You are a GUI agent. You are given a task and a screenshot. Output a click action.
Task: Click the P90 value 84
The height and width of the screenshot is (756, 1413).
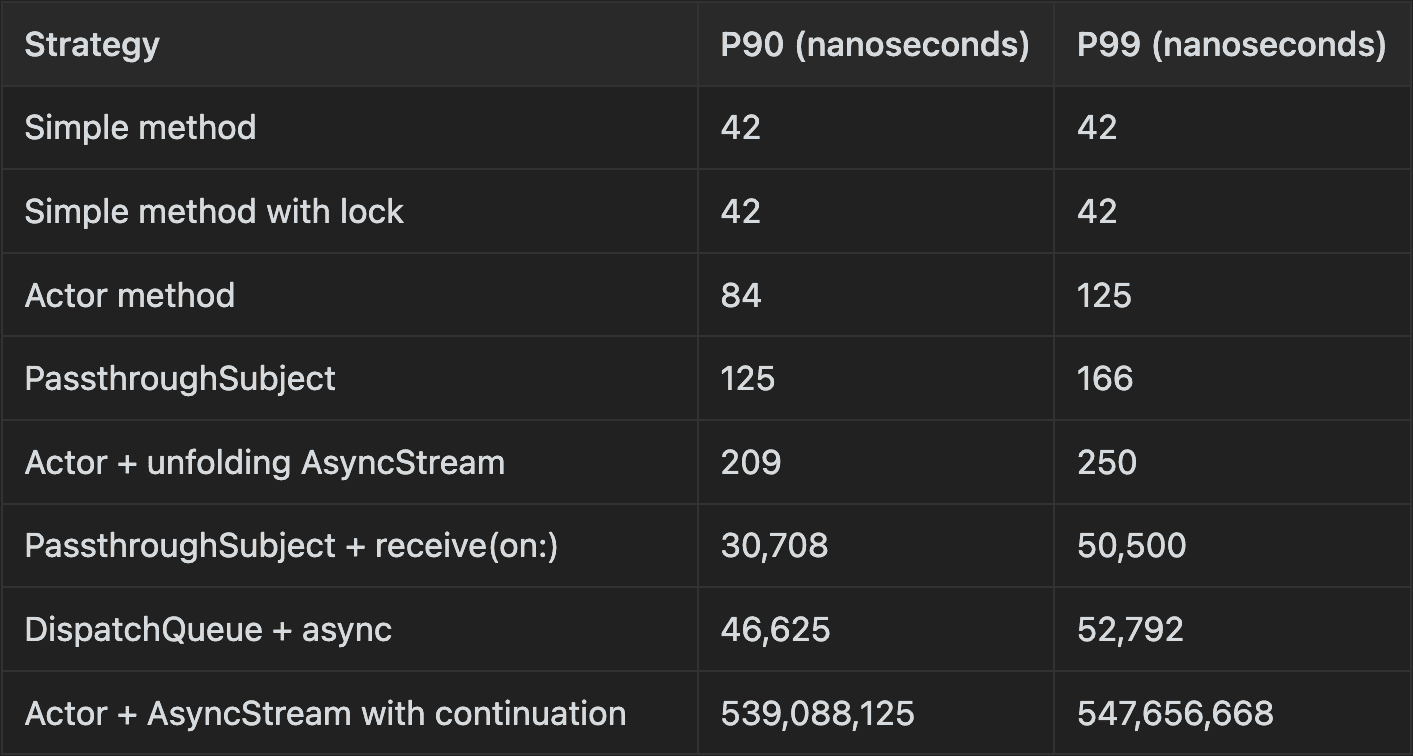(741, 296)
